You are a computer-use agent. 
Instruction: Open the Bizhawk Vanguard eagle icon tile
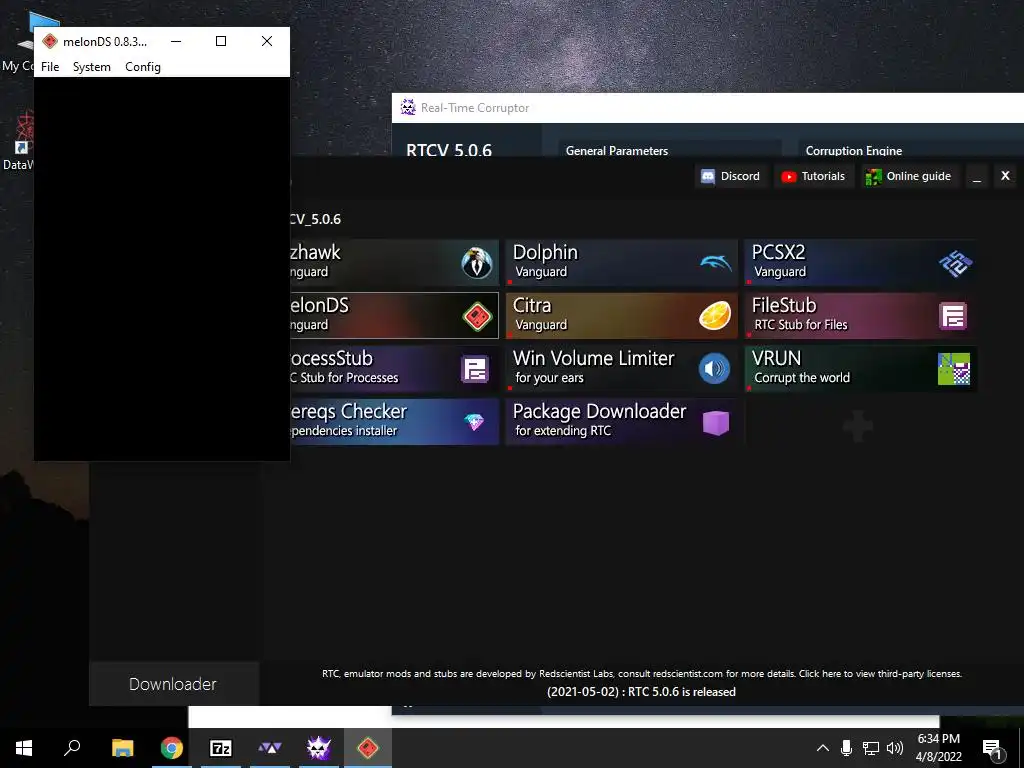click(477, 263)
